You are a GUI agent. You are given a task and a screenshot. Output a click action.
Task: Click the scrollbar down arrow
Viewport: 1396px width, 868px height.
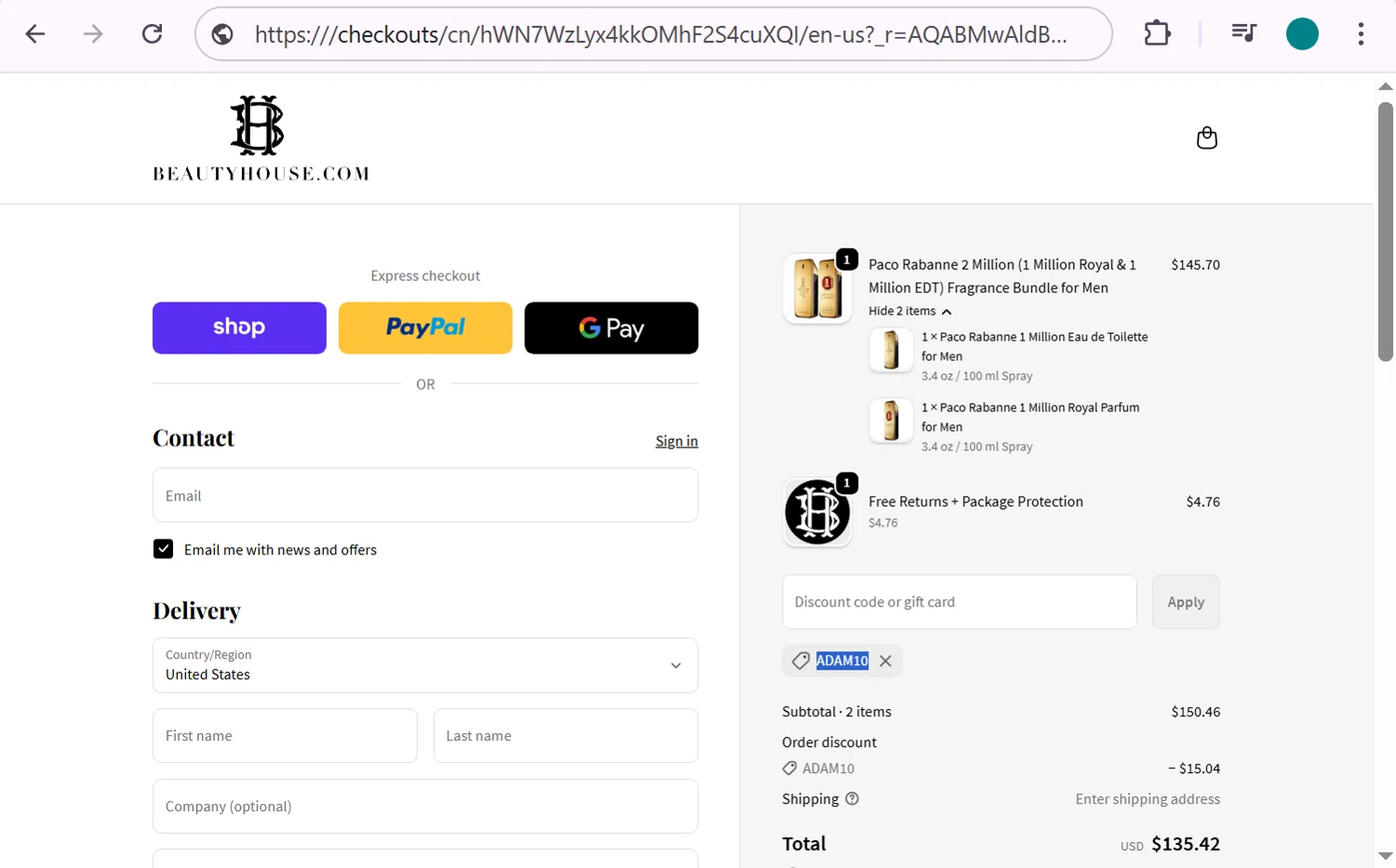(1386, 856)
